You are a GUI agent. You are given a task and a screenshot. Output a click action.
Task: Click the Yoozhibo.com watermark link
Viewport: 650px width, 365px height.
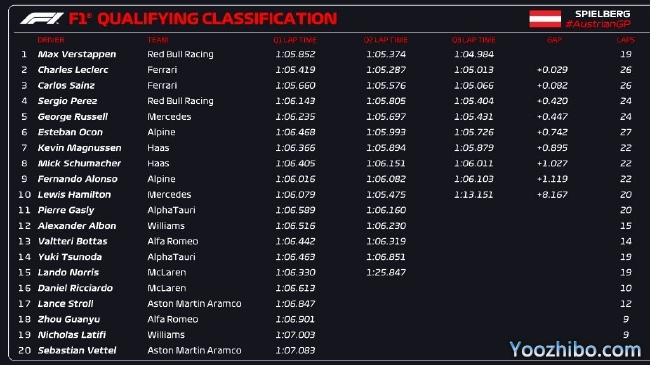pyautogui.click(x=575, y=349)
